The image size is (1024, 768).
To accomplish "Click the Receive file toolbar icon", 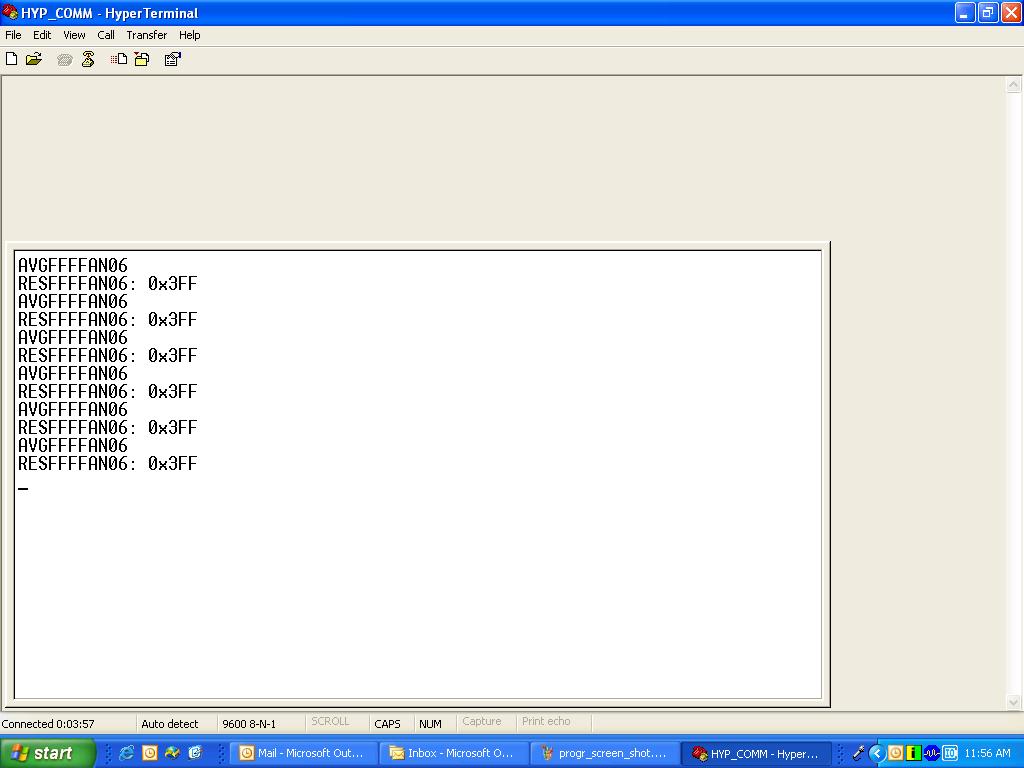I will (x=142, y=59).
